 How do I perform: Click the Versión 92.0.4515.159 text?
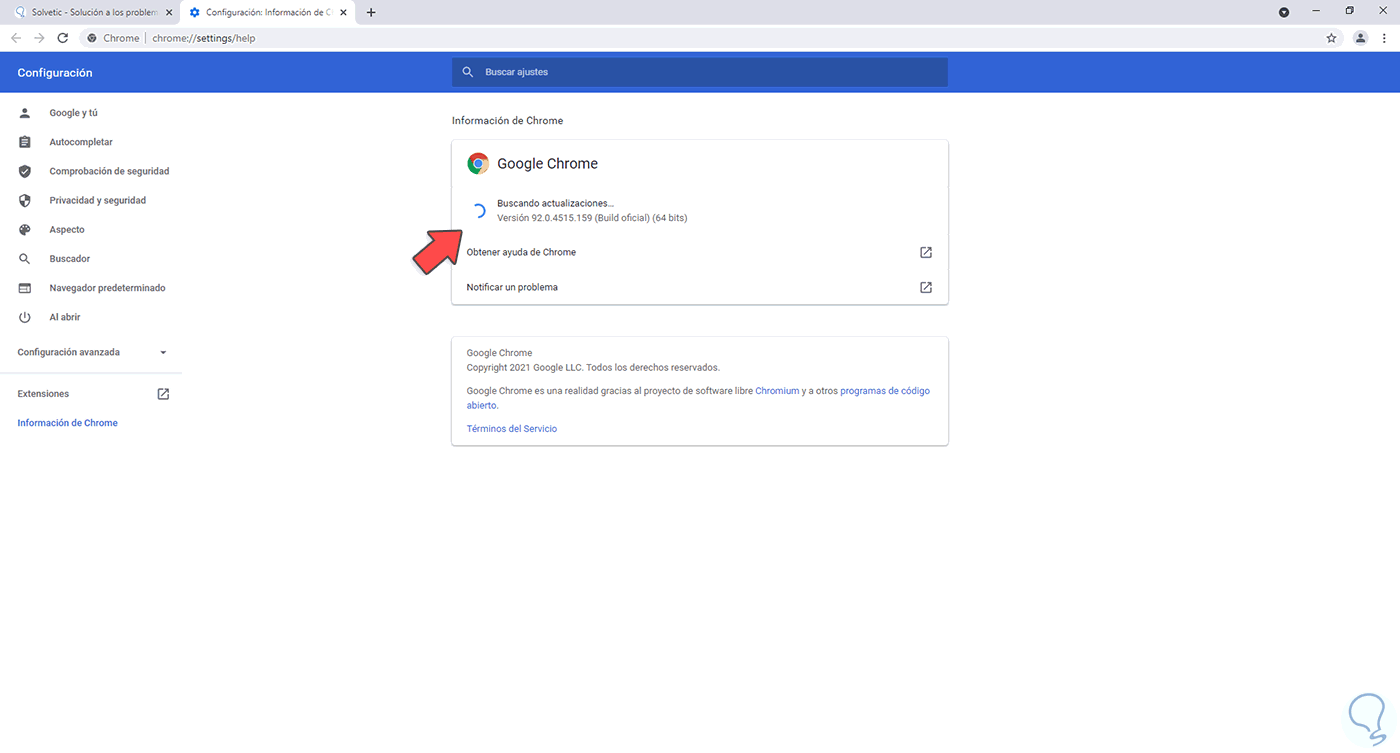592,218
